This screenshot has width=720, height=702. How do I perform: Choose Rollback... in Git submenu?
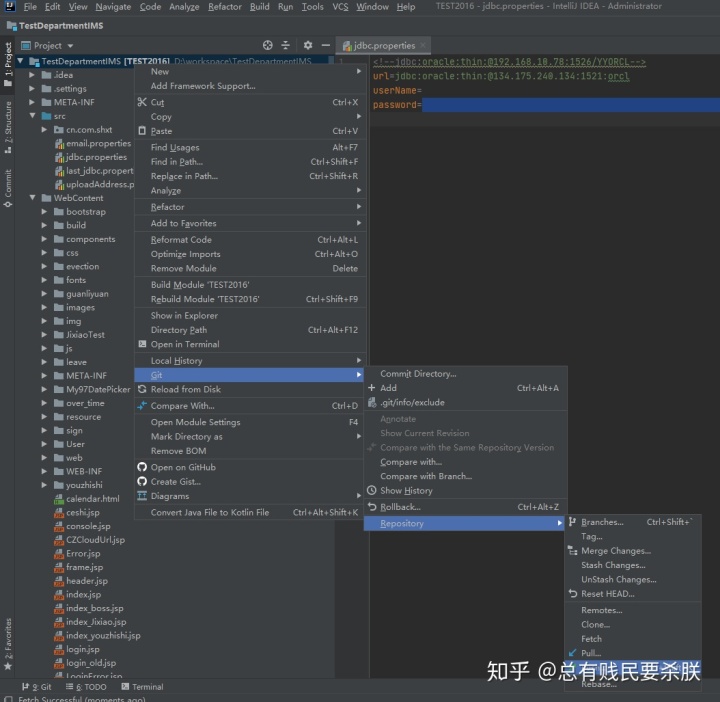click(x=466, y=507)
